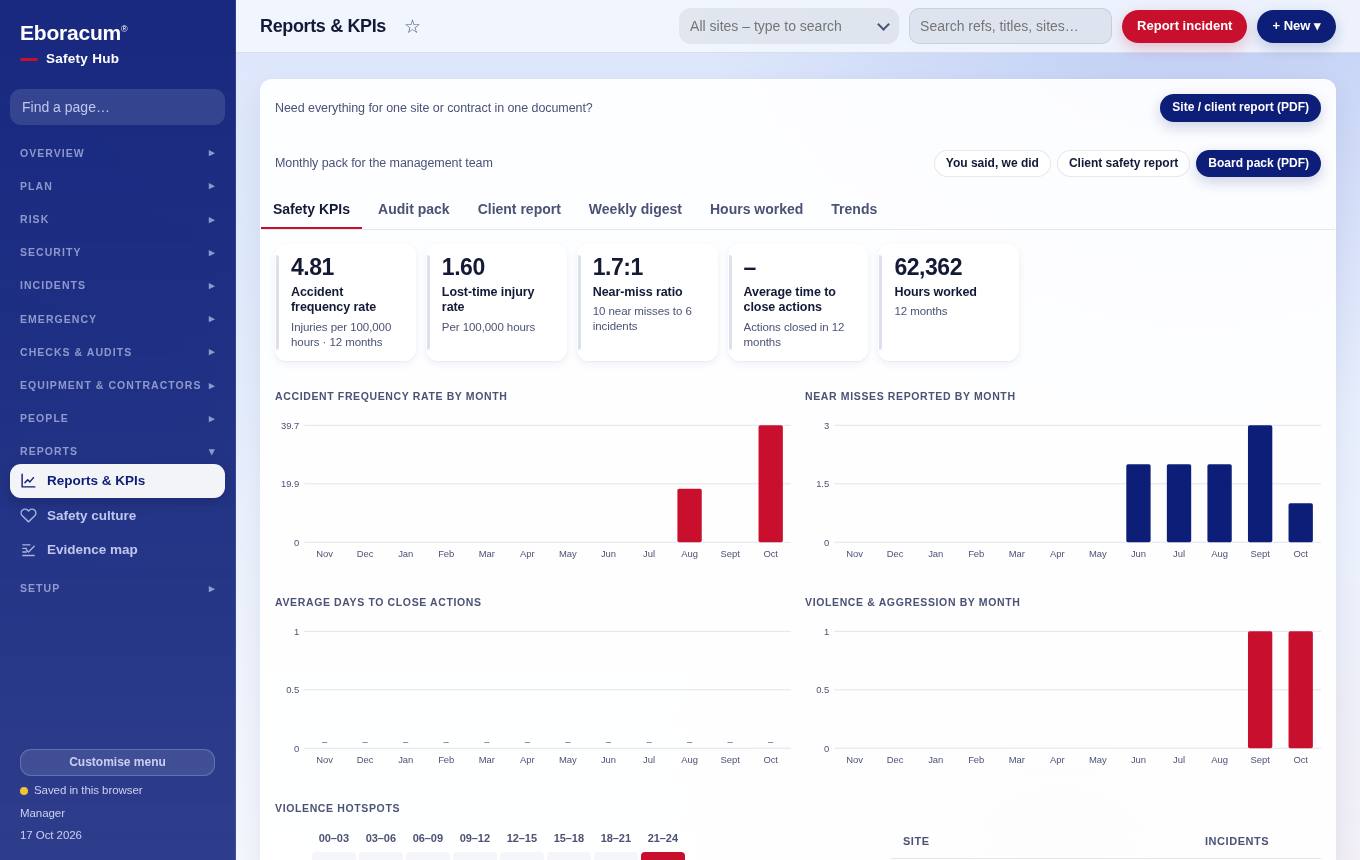This screenshot has width=1360, height=860.
Task: Click the Aug bar in accident frequency chart
Action: click(689, 516)
